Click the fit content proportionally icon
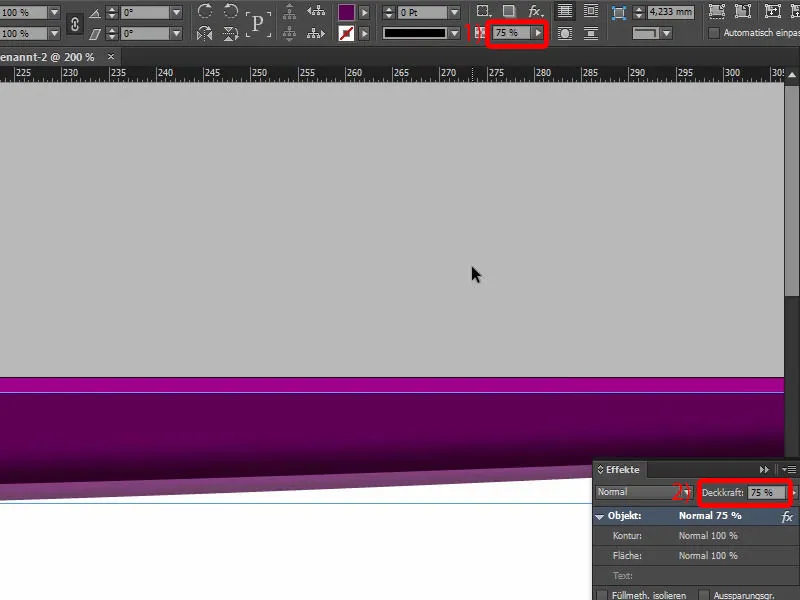The width and height of the screenshot is (800, 600). tap(743, 11)
